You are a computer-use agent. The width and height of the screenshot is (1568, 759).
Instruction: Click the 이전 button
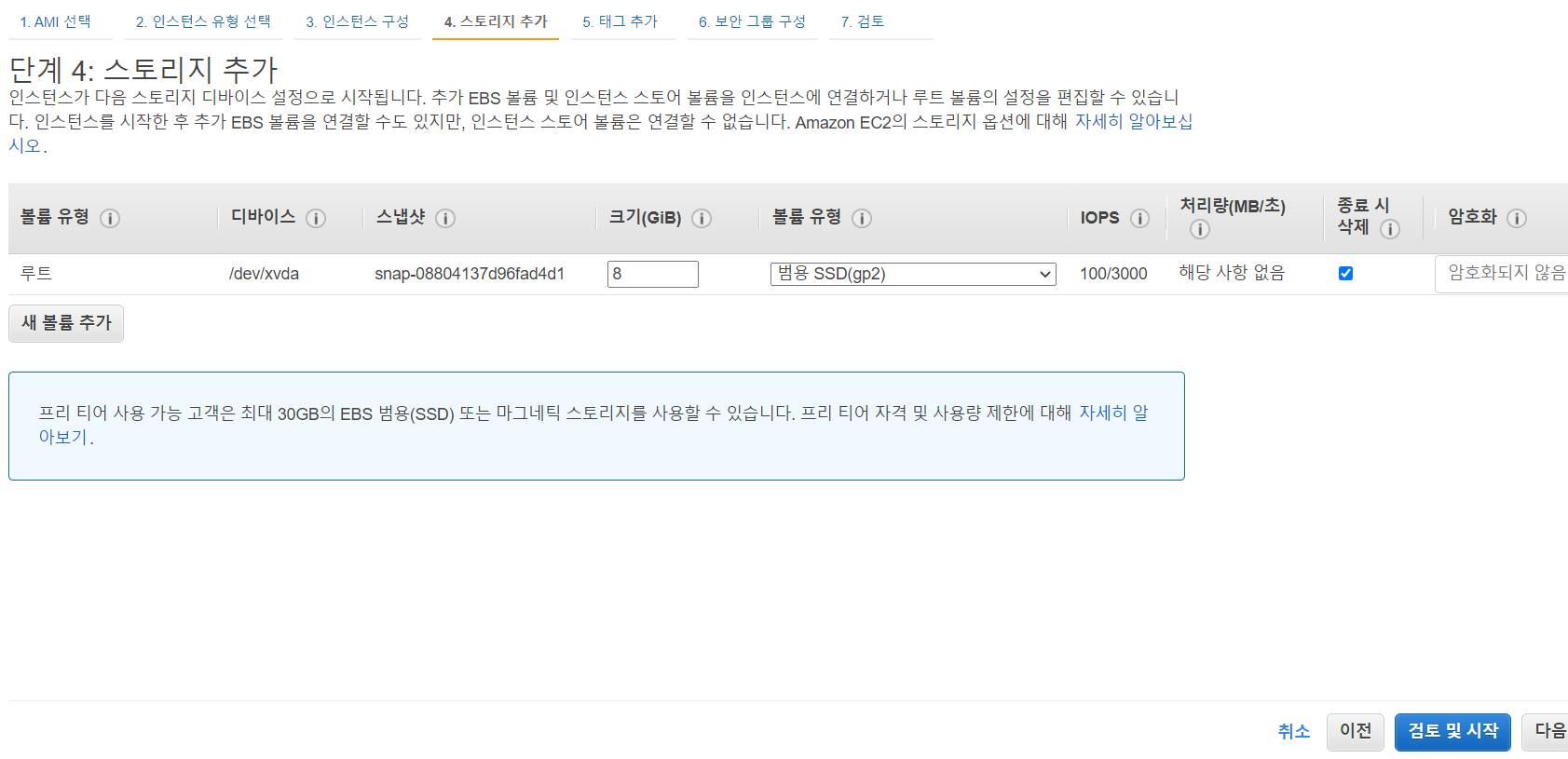pyautogui.click(x=1356, y=732)
